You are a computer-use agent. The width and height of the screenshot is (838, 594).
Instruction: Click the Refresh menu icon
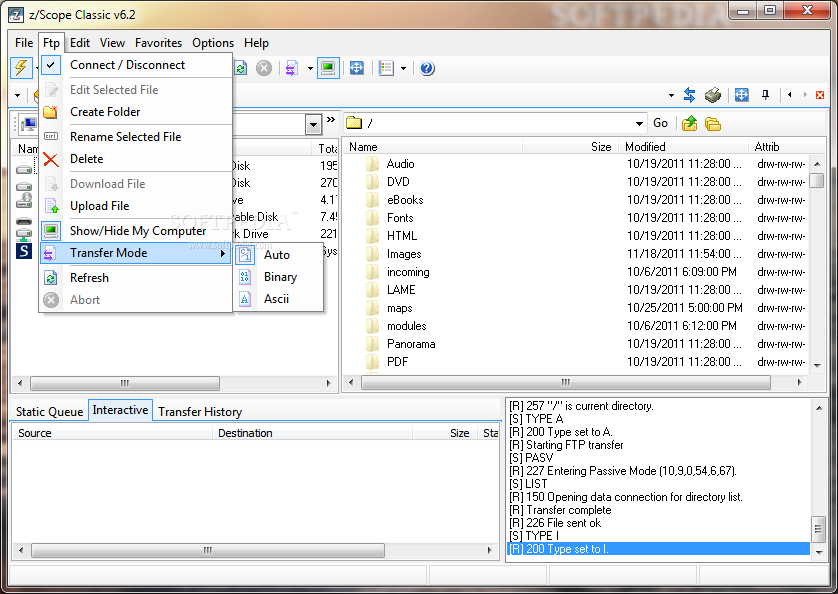coord(51,278)
